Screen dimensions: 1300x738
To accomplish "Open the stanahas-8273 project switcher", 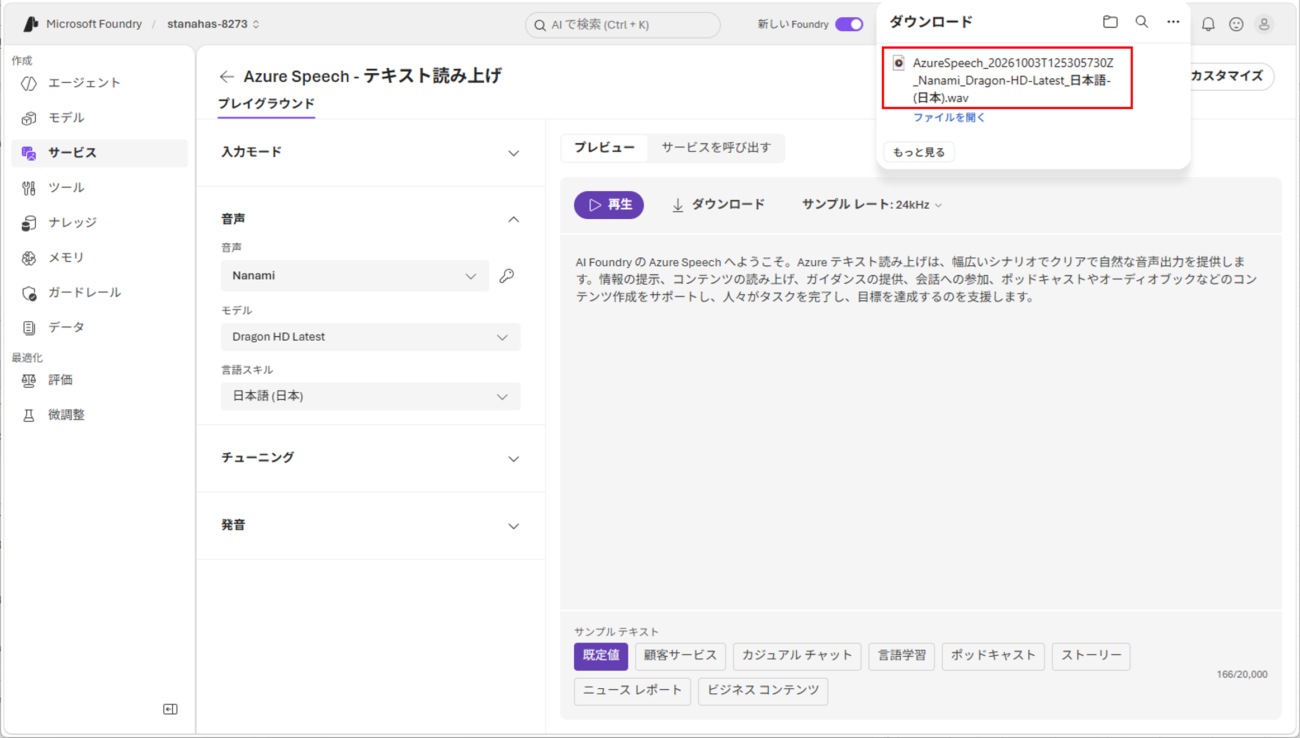I will 213,24.
